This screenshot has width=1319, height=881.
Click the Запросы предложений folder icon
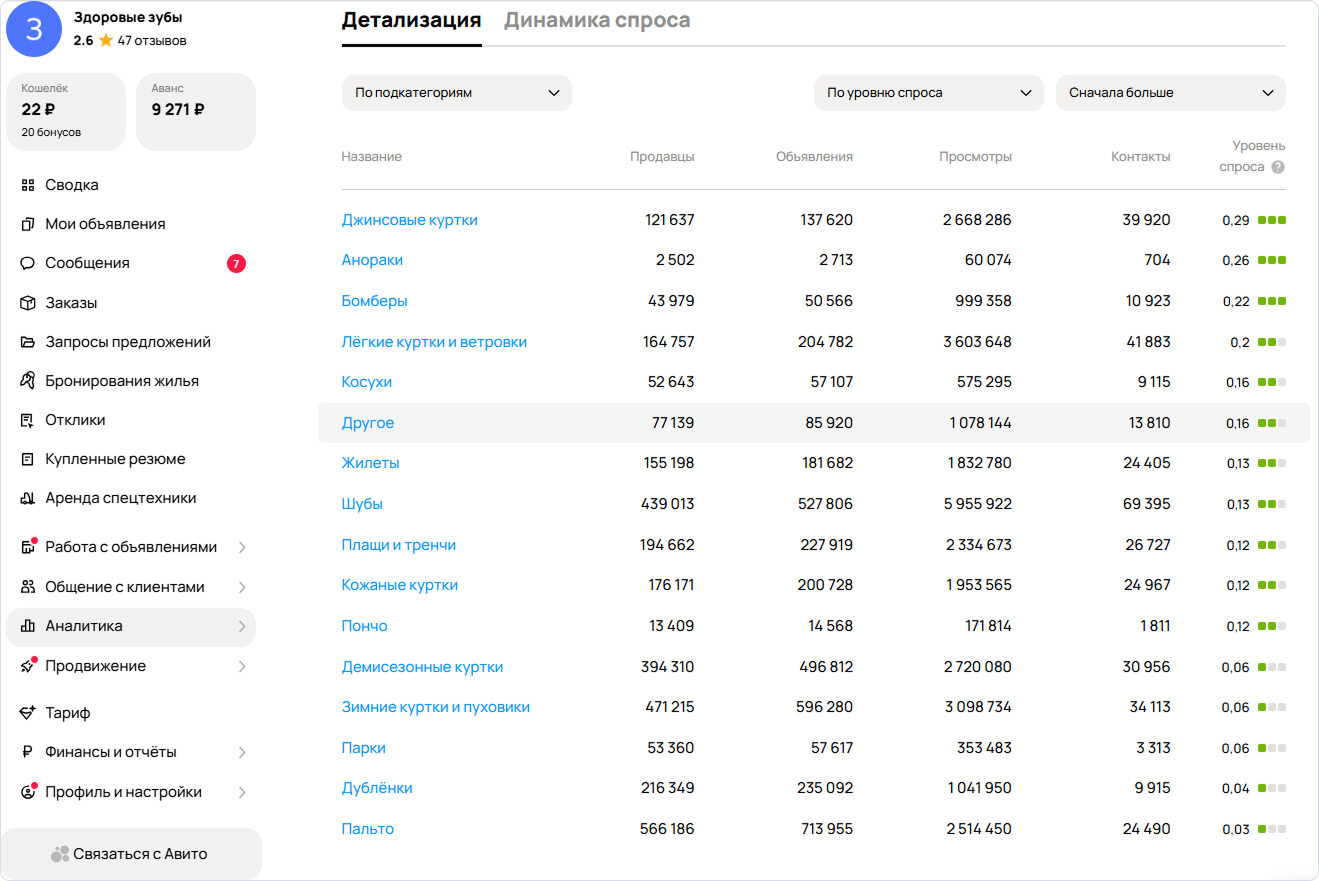point(28,342)
